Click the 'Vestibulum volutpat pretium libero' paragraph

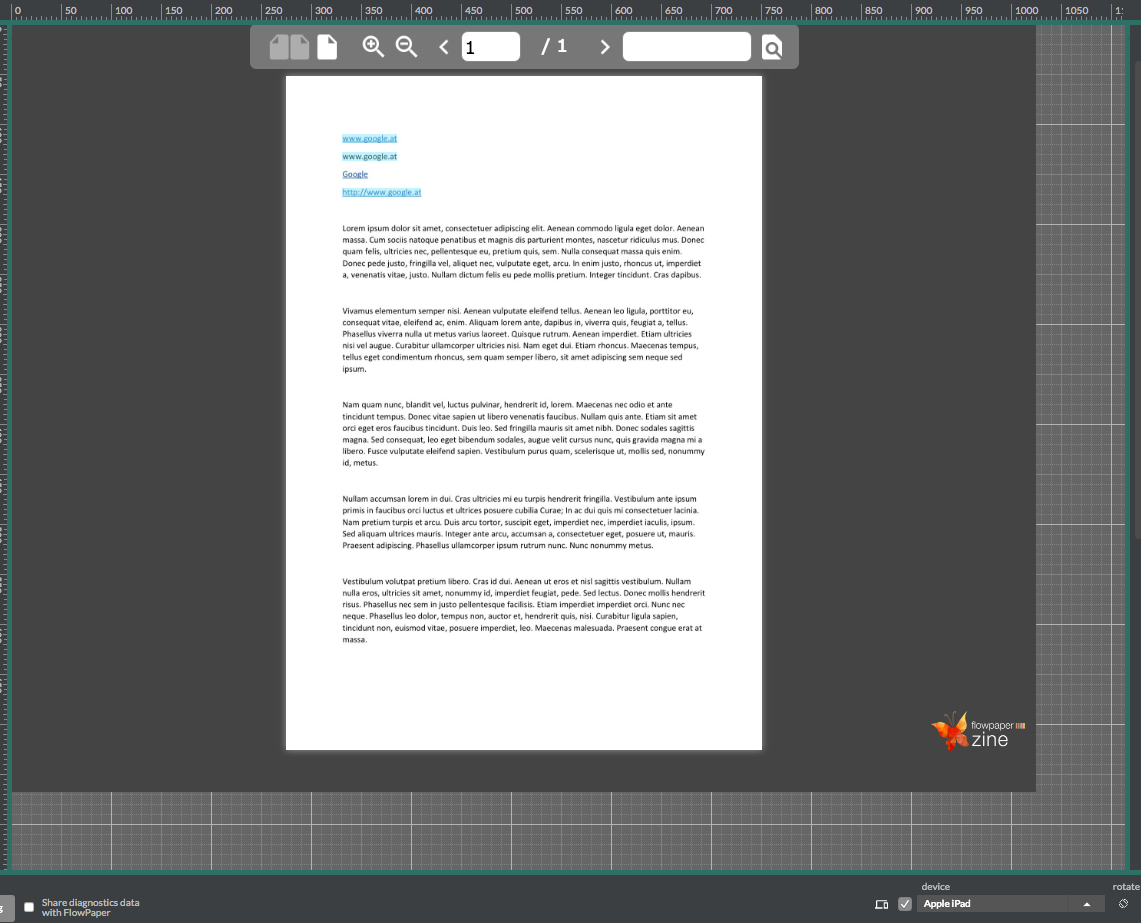point(523,611)
